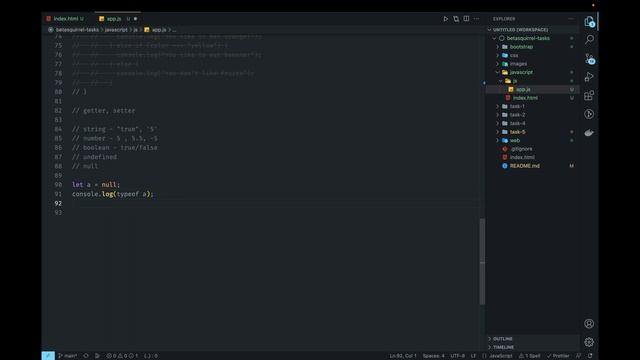
Task: Click betasquirrel-tasks in the breadcrumb
Action: click(77, 30)
